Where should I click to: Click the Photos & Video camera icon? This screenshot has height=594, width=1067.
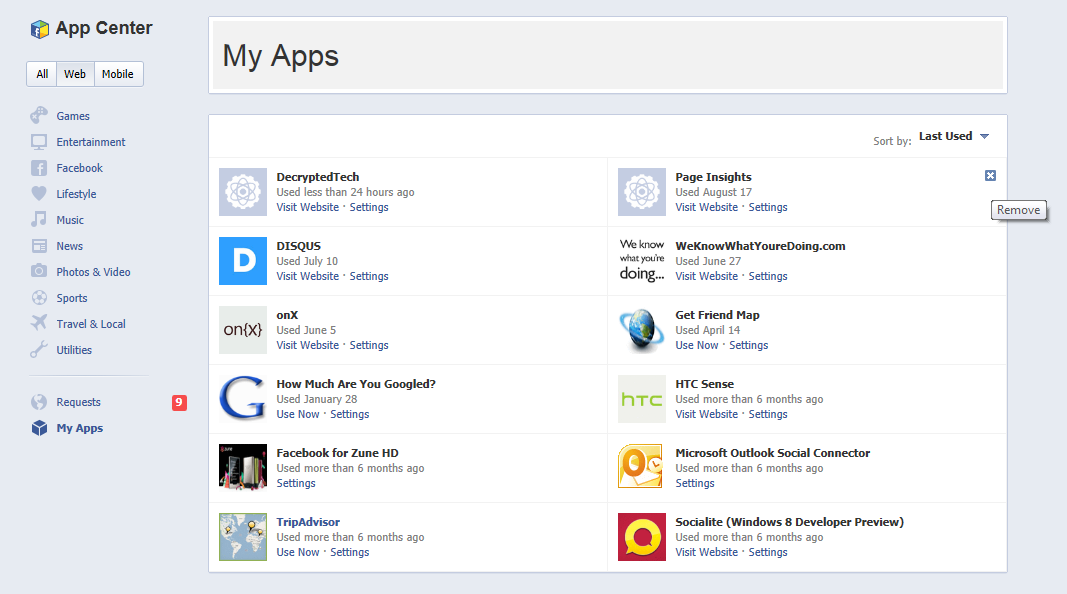coord(39,271)
